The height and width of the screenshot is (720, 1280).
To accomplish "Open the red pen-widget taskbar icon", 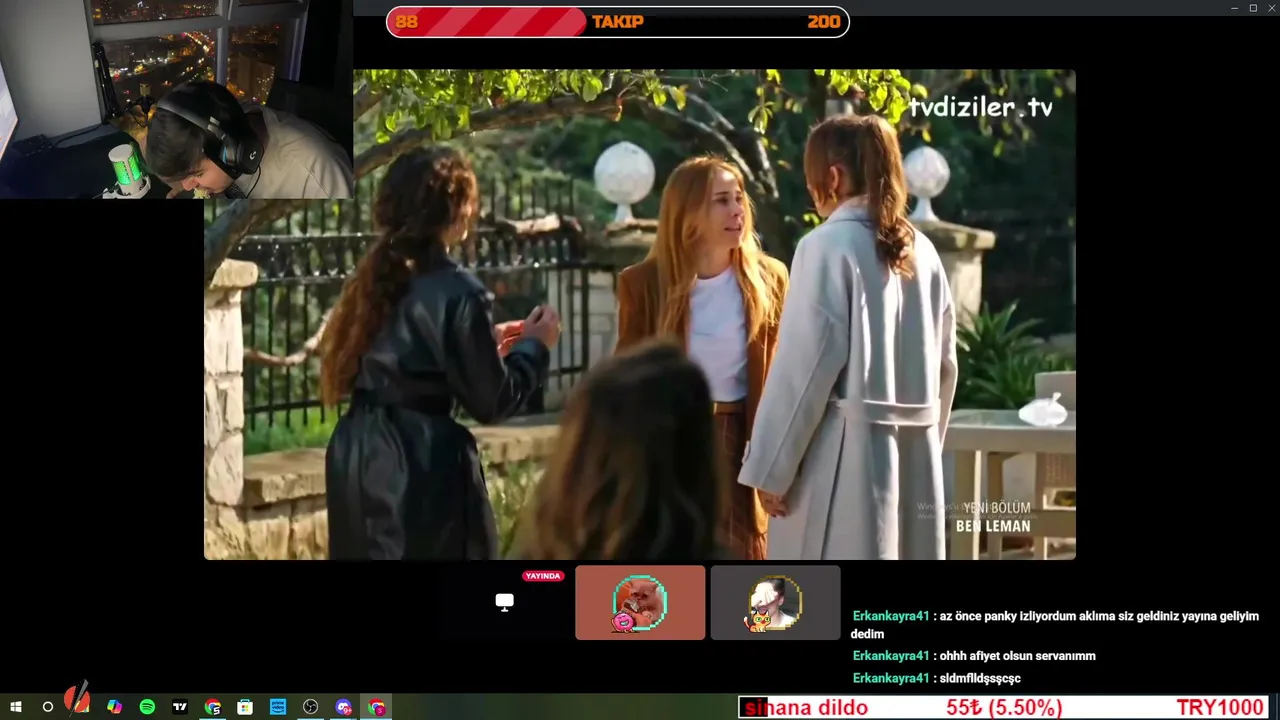I will tap(78, 700).
